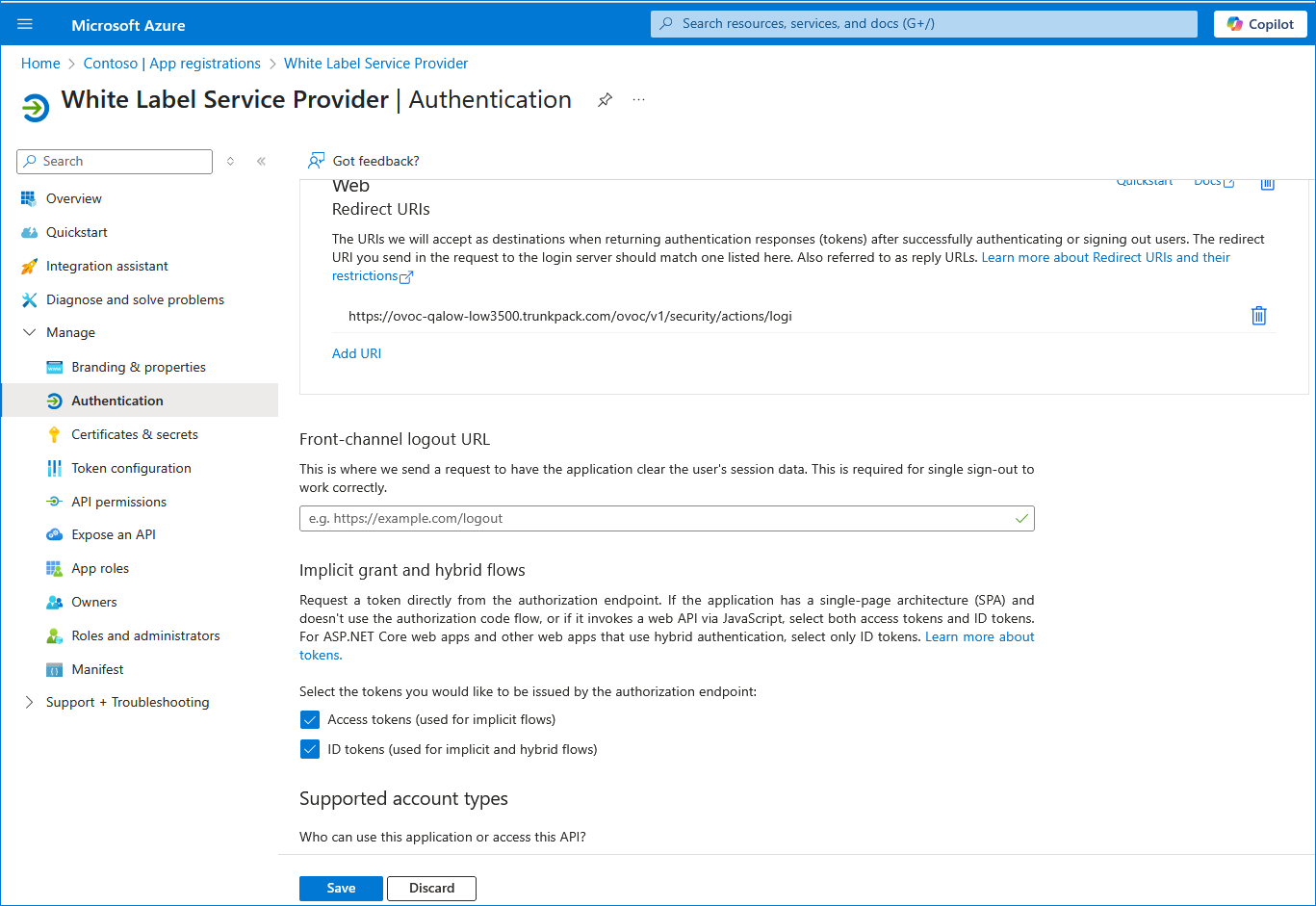Click the Add URI link
This screenshot has height=906, width=1316.
pos(356,353)
